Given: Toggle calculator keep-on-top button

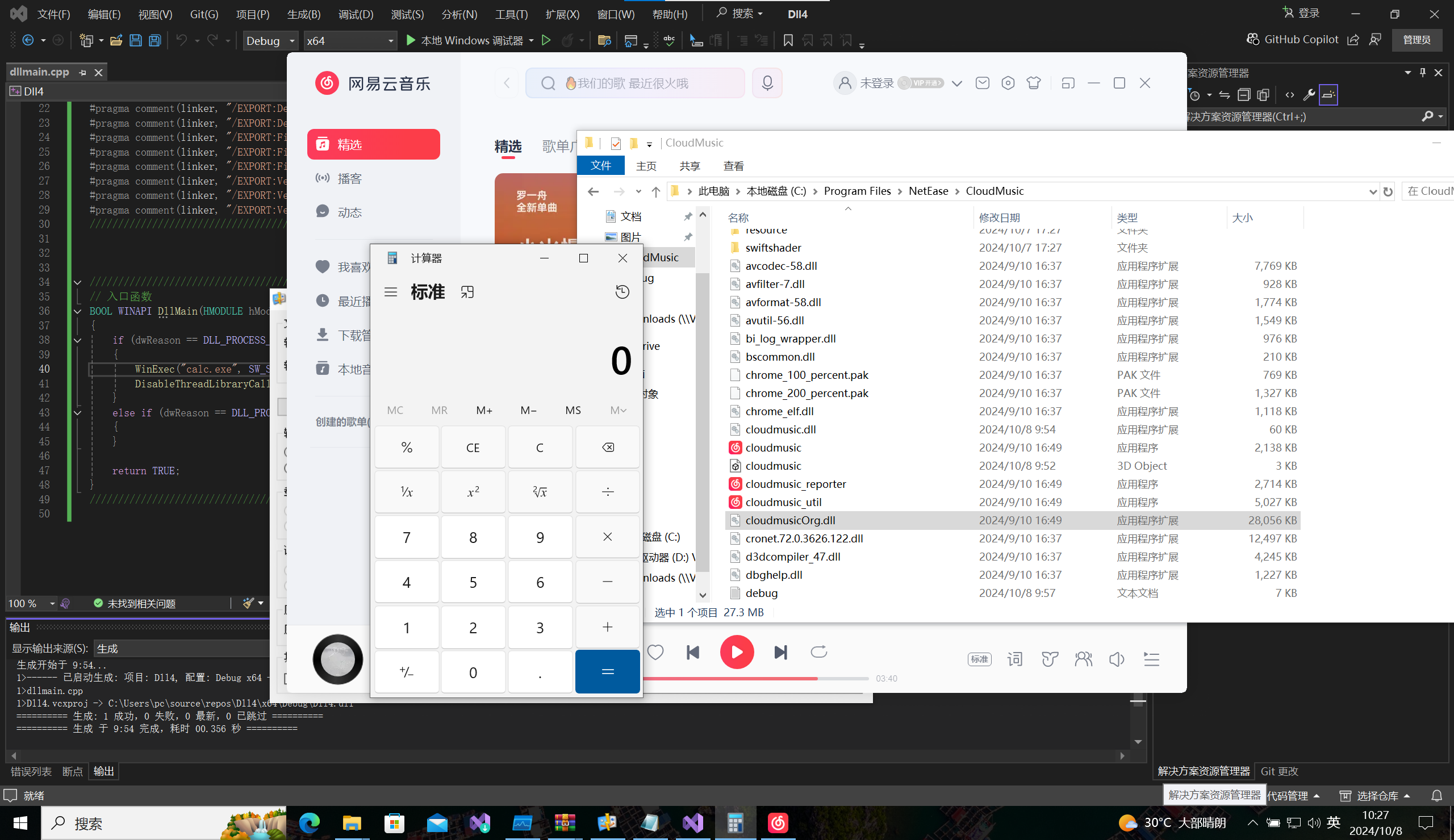Looking at the screenshot, I should tap(467, 292).
